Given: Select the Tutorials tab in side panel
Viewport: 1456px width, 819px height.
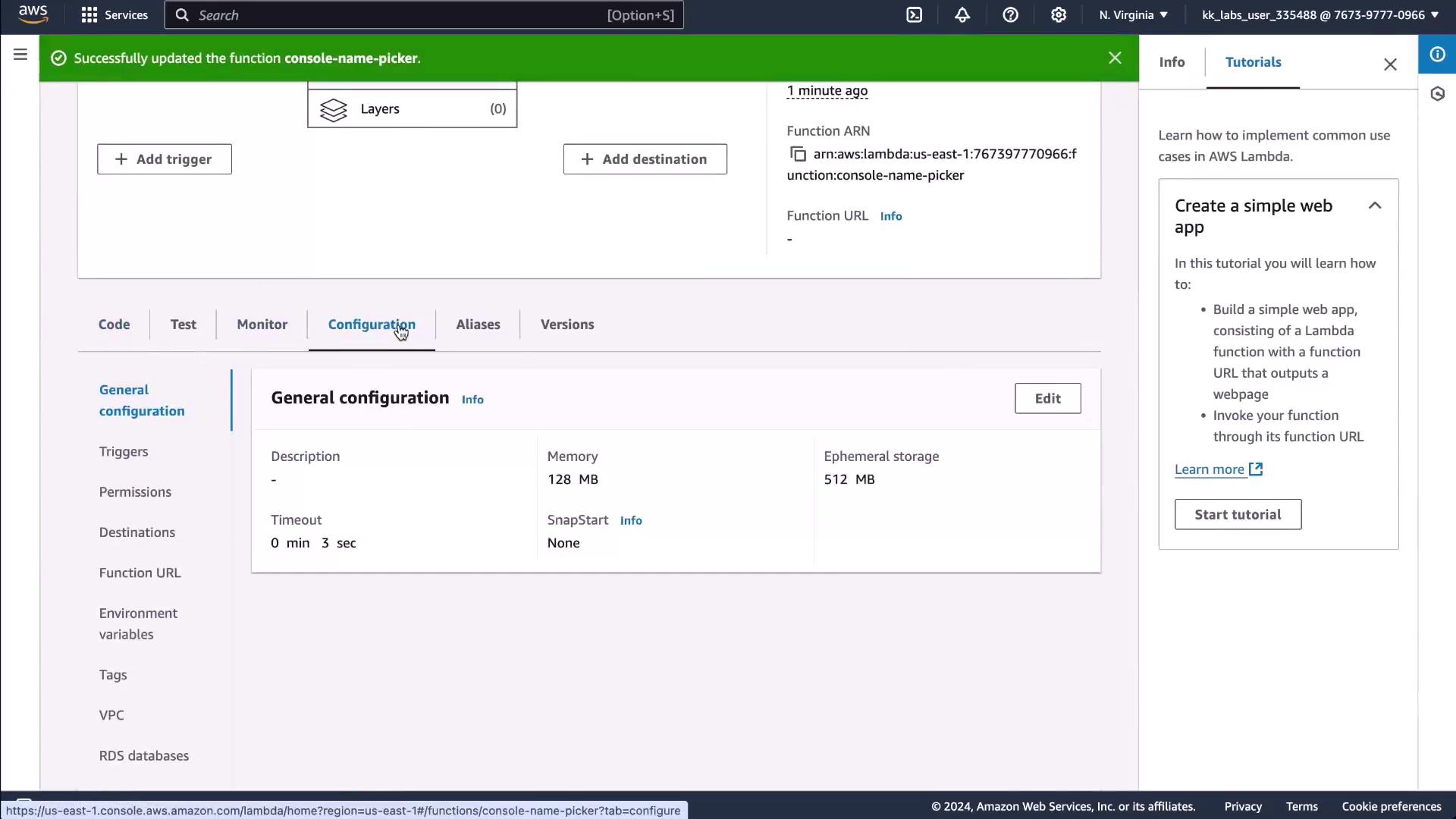Looking at the screenshot, I should point(1253,62).
